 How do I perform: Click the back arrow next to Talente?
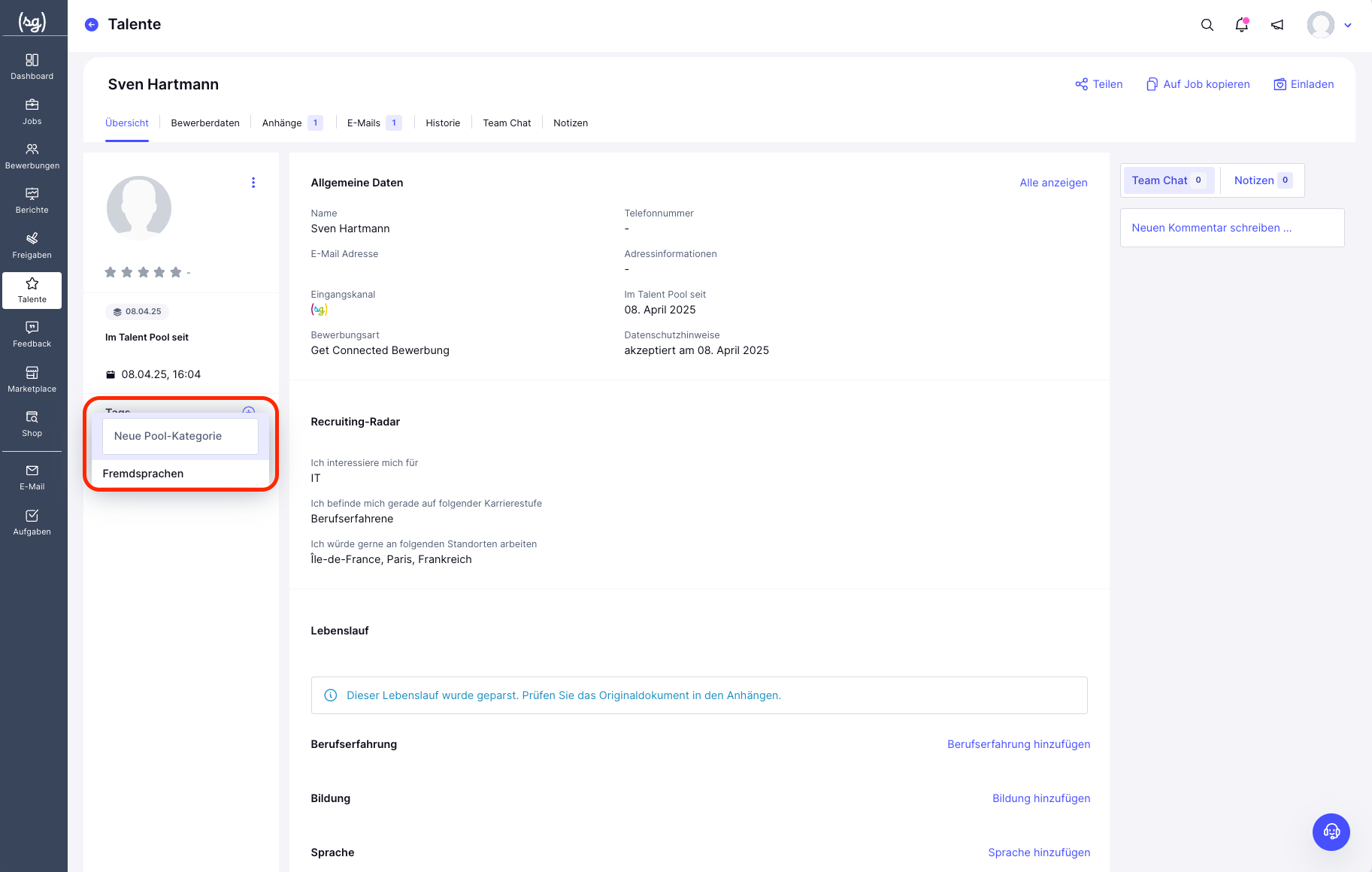tap(92, 25)
